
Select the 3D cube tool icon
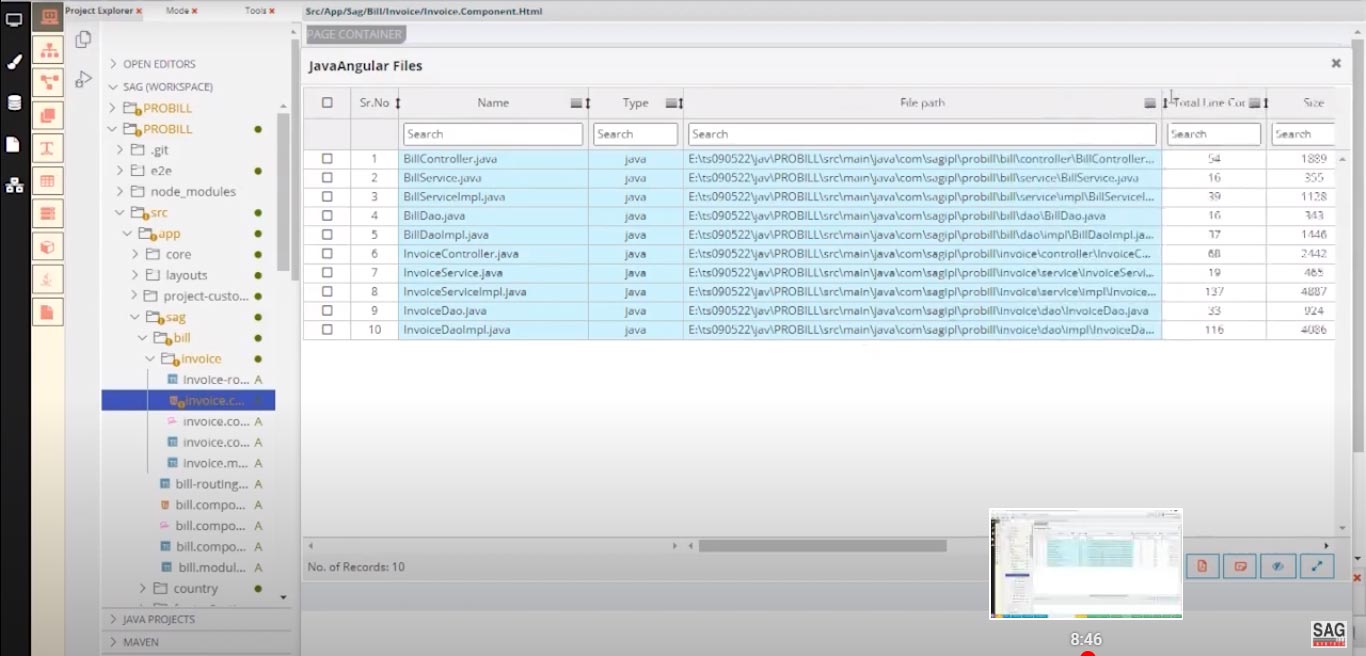(47, 246)
